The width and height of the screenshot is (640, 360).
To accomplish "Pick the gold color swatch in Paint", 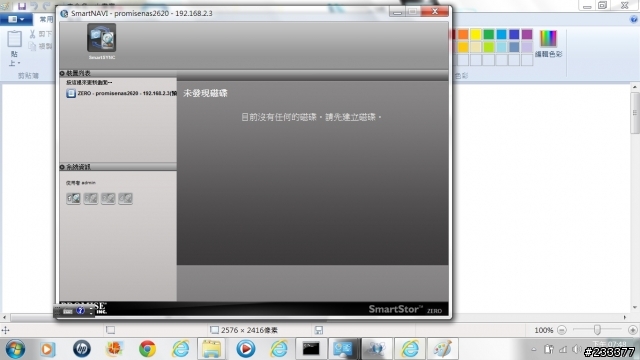I will 463,47.
